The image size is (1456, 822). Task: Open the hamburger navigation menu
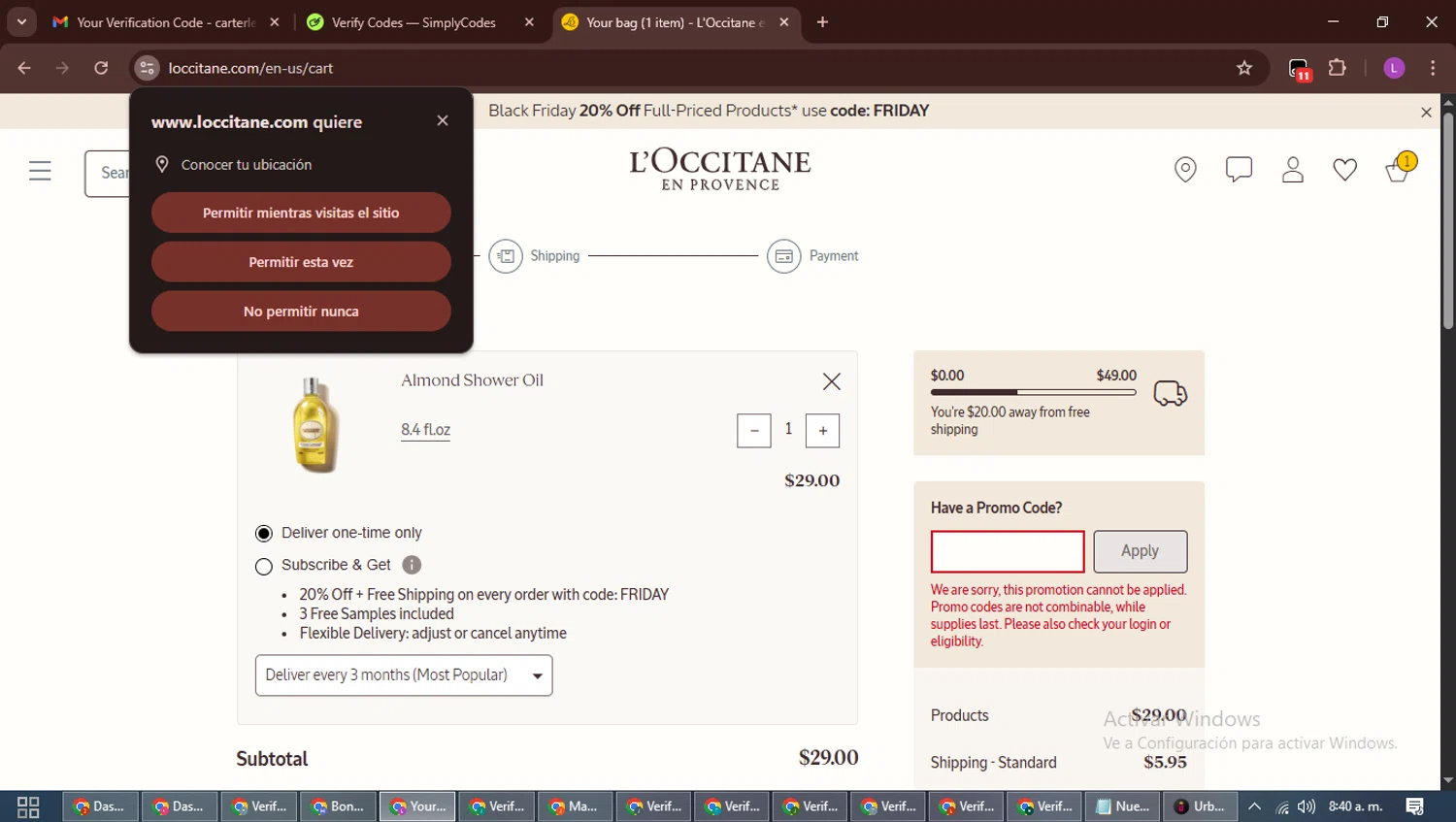(40, 172)
